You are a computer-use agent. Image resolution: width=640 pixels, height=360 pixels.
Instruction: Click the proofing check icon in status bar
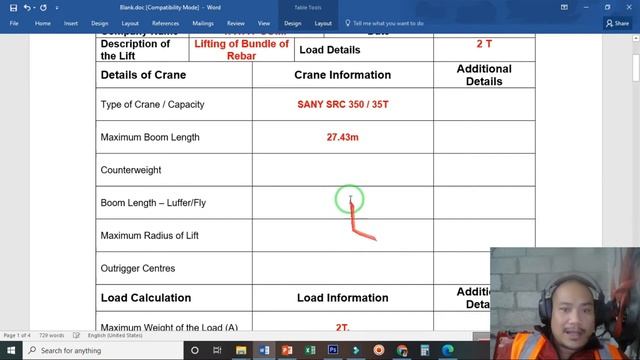click(x=76, y=336)
